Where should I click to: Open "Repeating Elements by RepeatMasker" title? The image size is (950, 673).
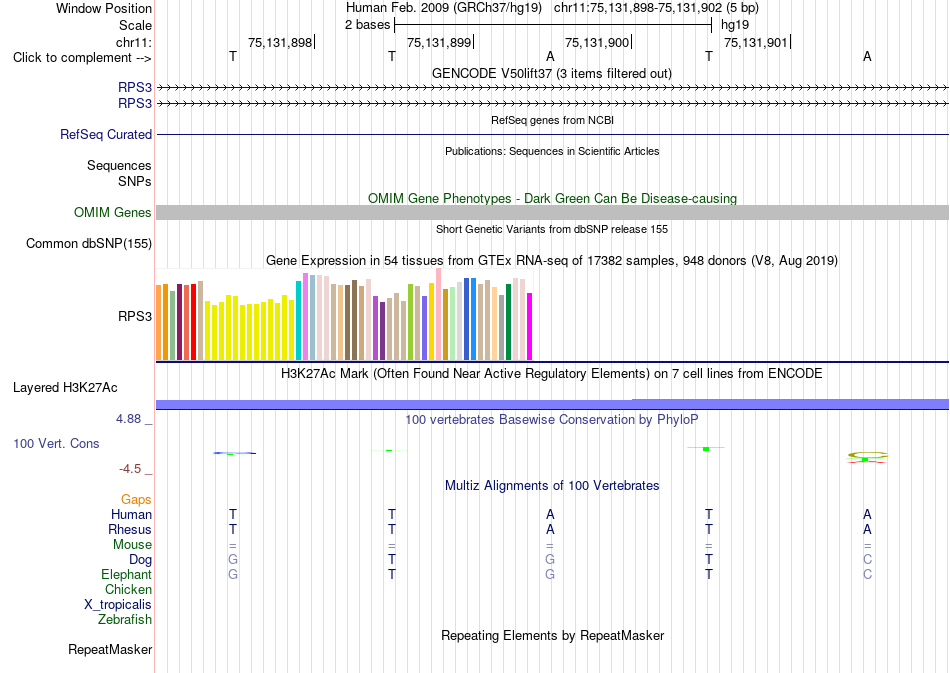point(553,635)
